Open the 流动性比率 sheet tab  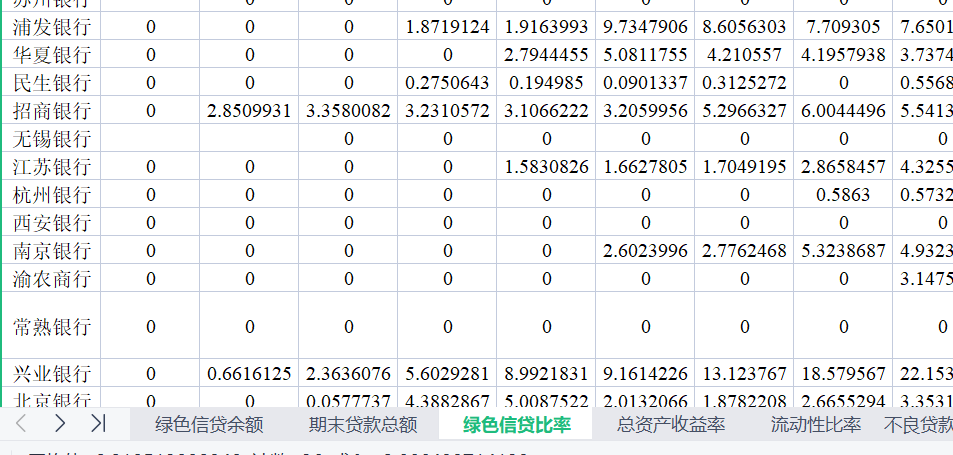(x=816, y=424)
